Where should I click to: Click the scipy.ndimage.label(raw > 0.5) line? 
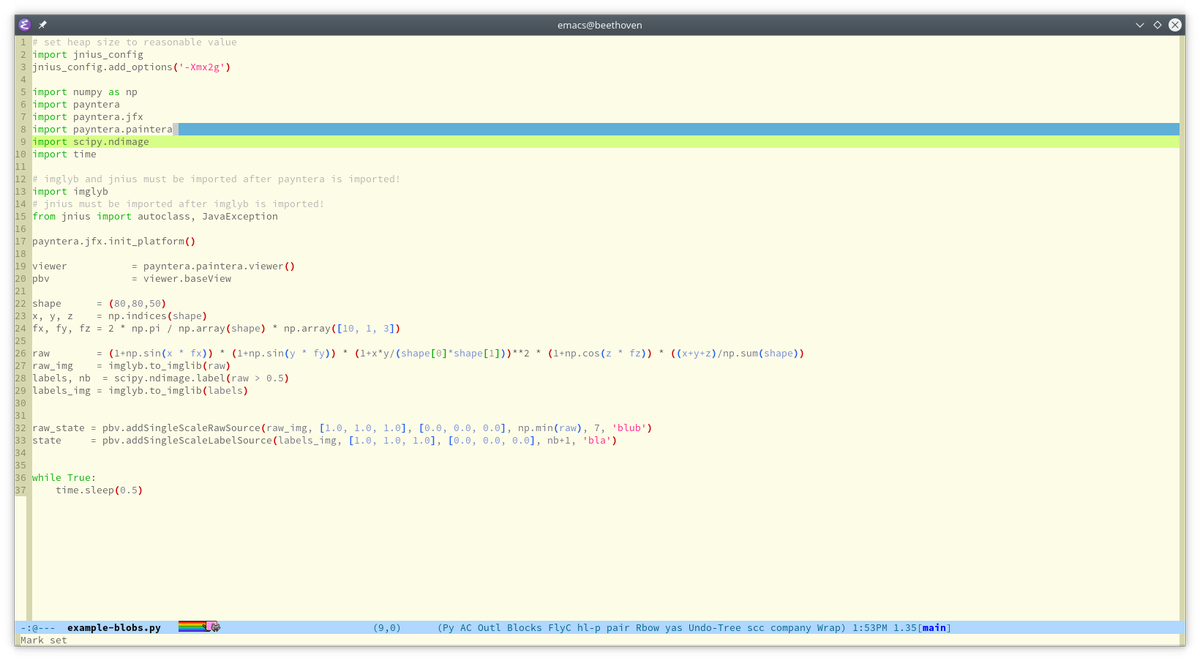pos(161,378)
